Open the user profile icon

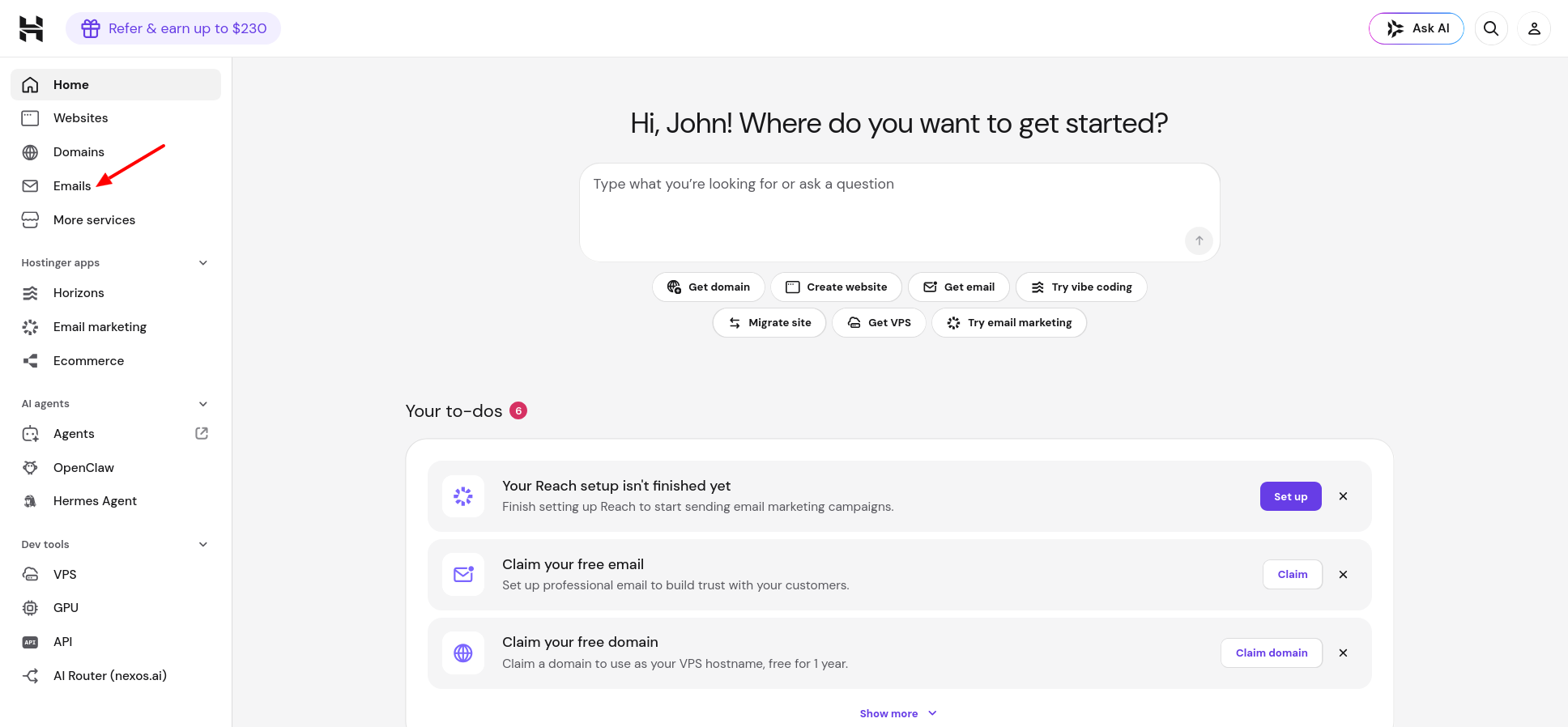click(1534, 28)
